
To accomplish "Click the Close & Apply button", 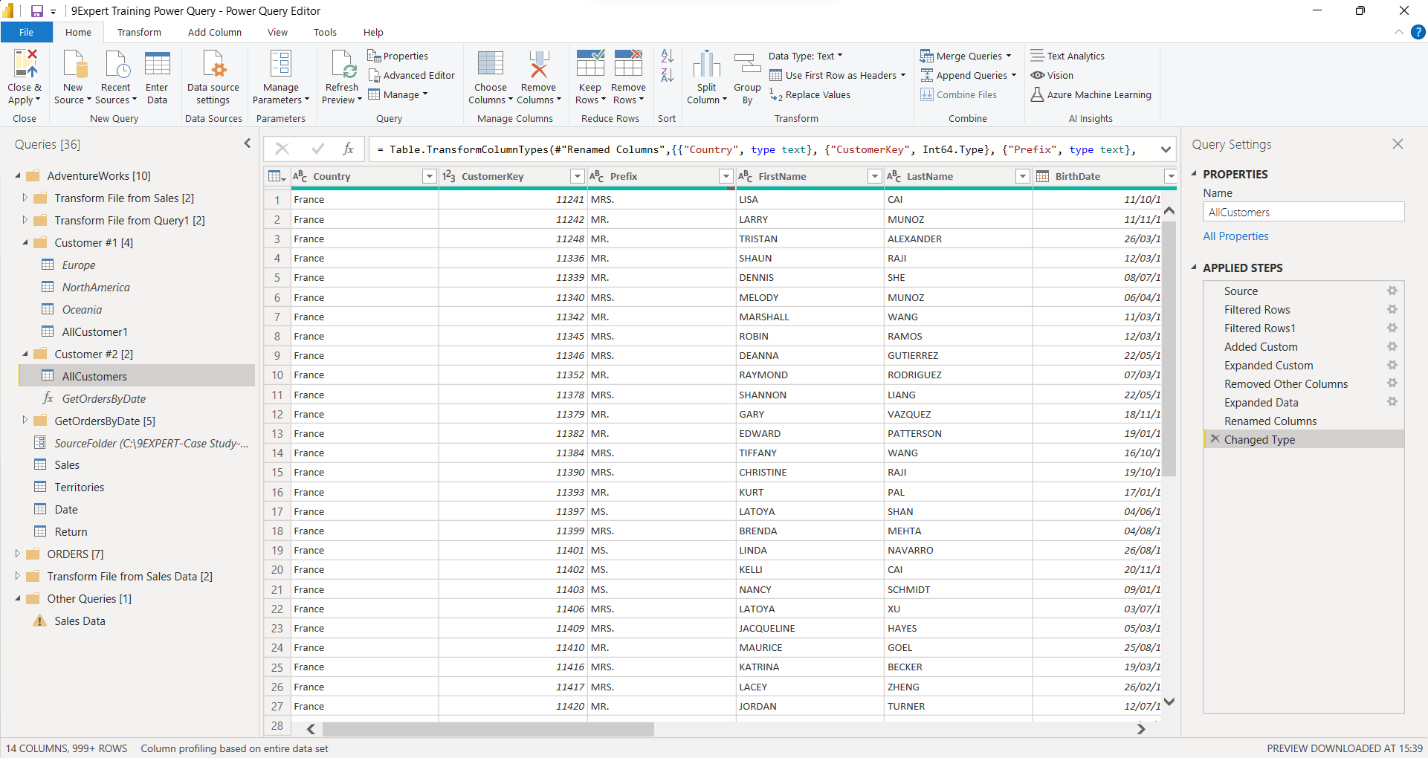I will pos(25,74).
